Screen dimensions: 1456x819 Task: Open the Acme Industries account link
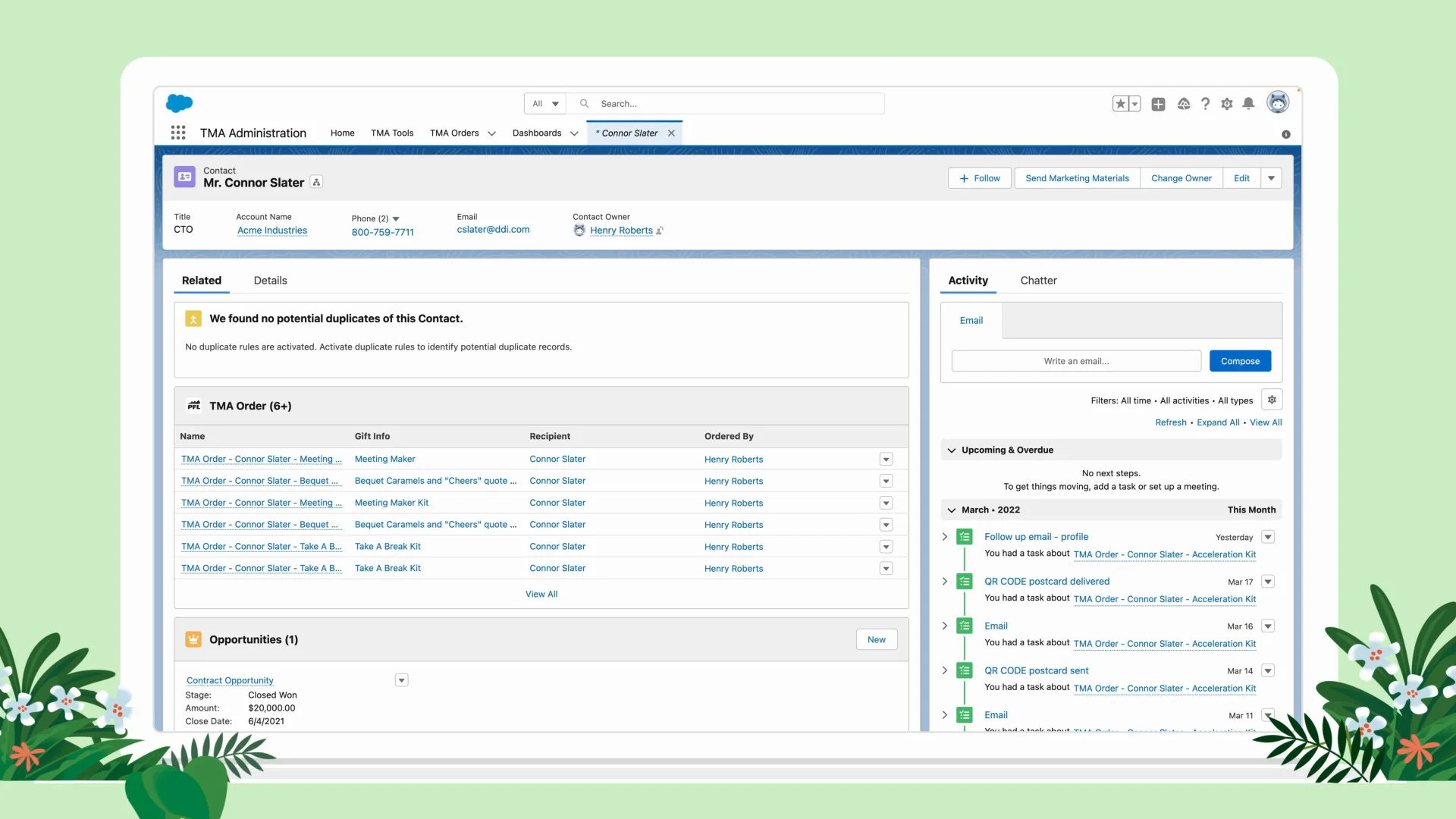point(272,231)
